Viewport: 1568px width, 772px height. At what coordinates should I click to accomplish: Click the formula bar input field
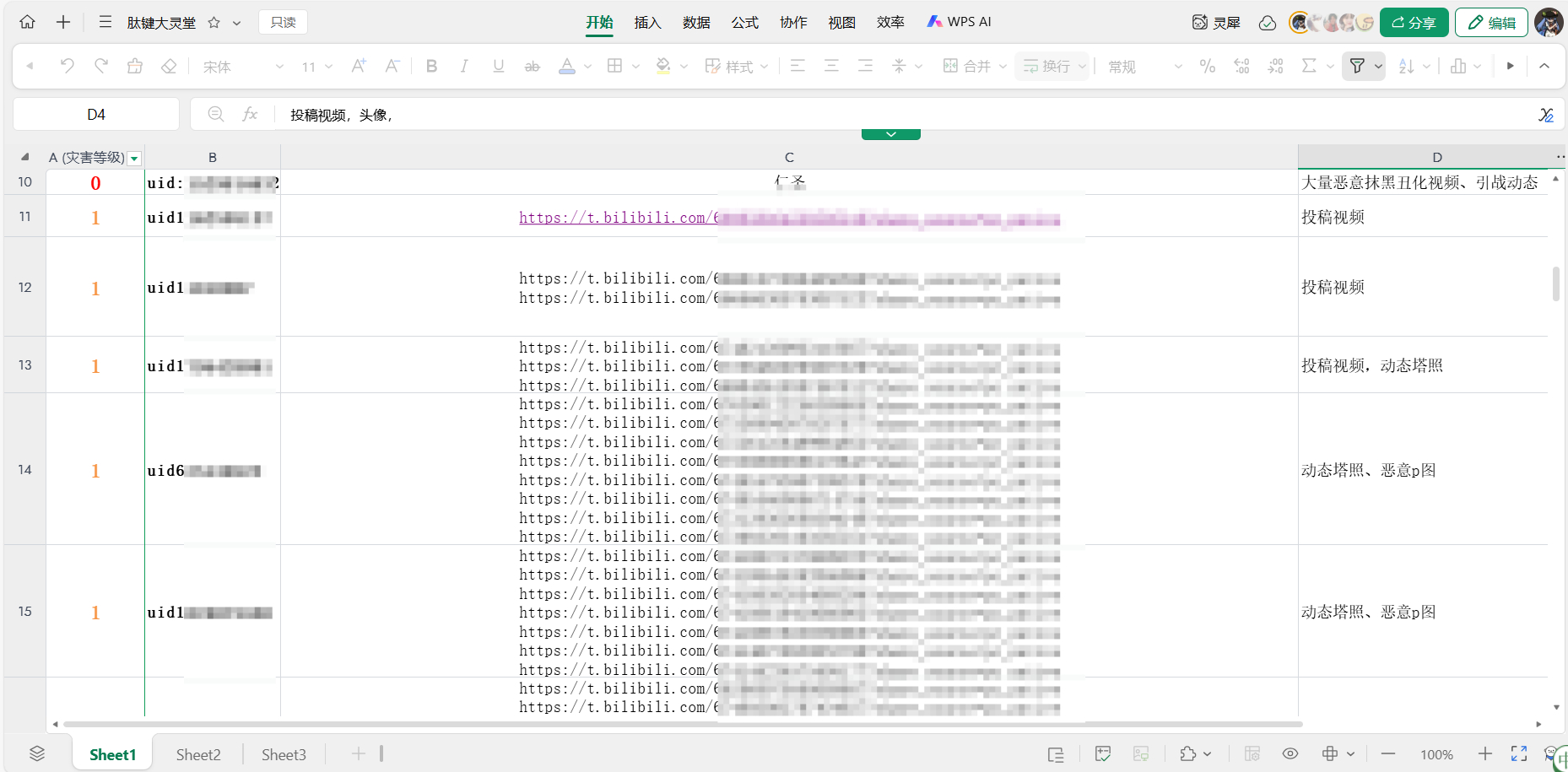click(x=844, y=115)
